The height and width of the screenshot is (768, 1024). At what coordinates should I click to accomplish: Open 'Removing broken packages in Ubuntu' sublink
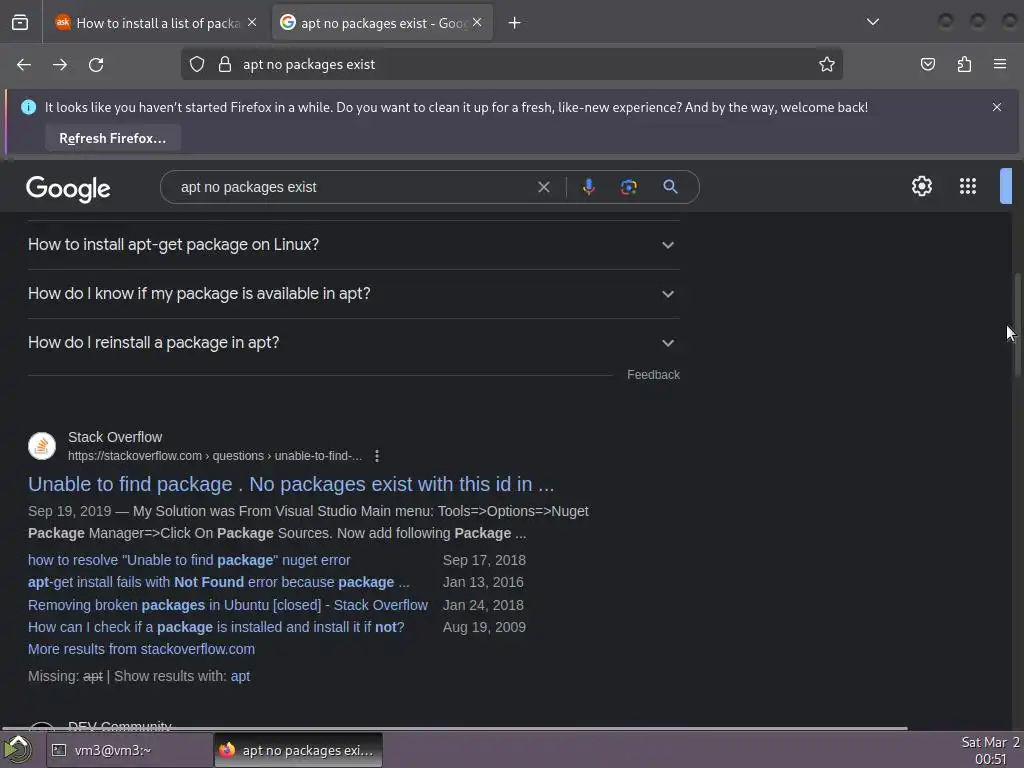click(x=228, y=605)
